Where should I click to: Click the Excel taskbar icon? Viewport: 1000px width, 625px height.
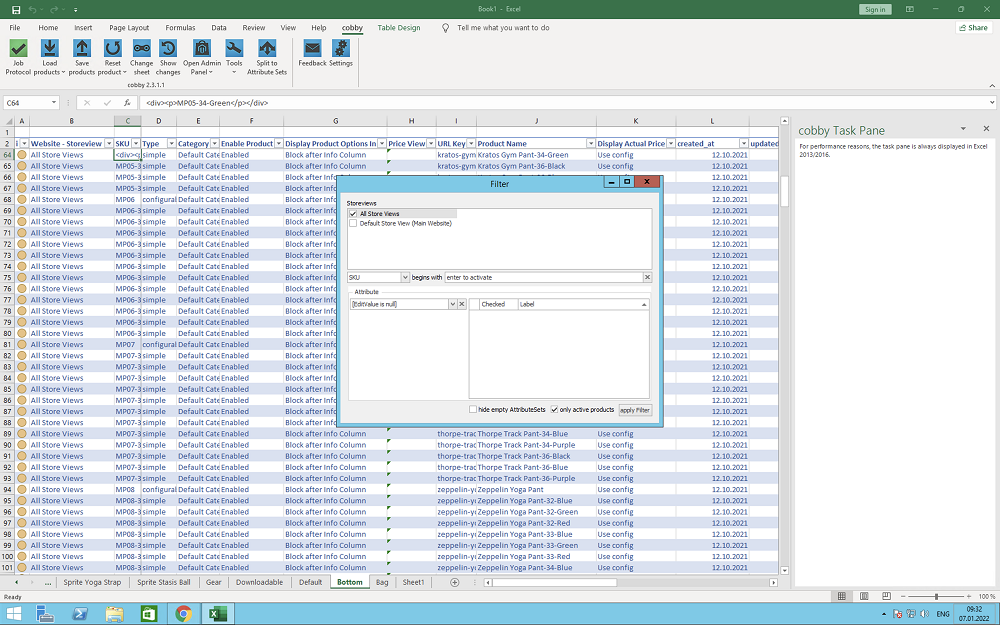(x=217, y=614)
